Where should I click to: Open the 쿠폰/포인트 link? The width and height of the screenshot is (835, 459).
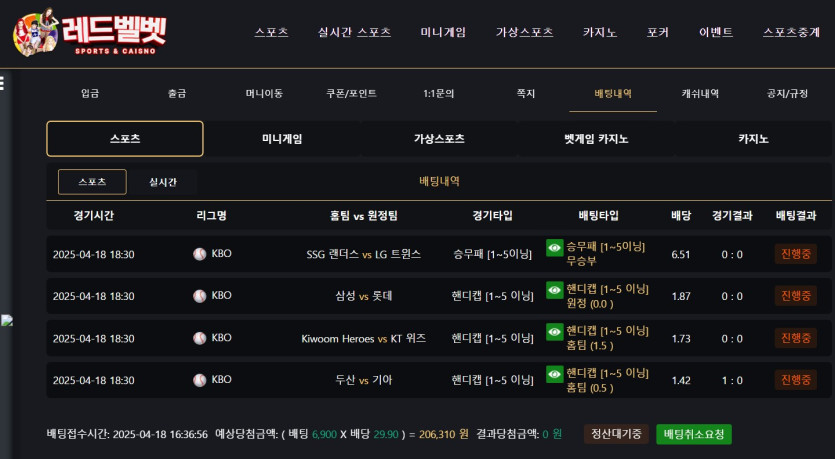(x=351, y=93)
